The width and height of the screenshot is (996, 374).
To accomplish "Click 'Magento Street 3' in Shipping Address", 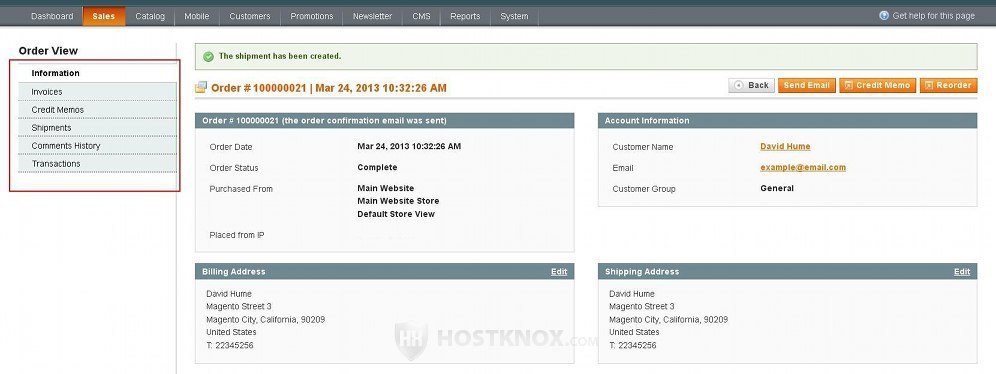I will [x=642, y=307].
